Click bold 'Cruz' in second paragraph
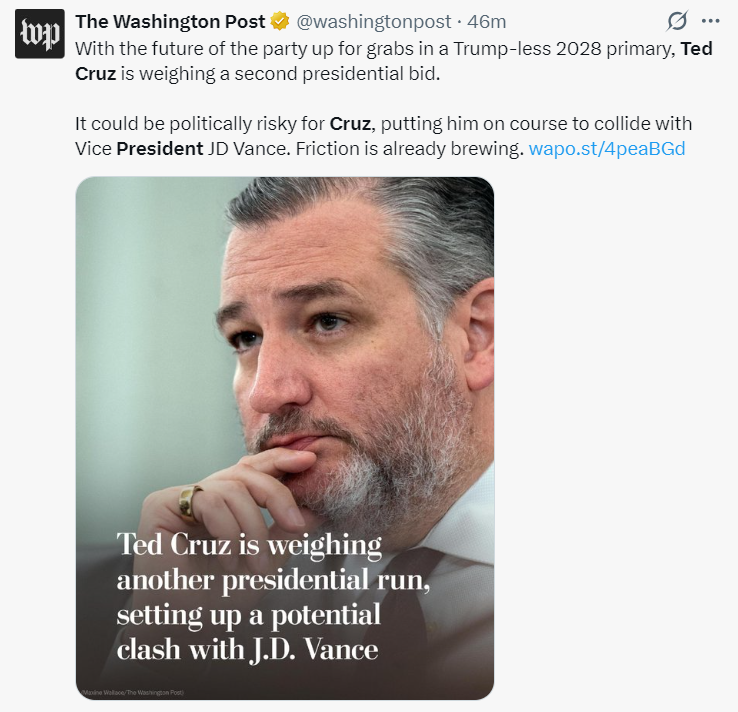 point(350,124)
